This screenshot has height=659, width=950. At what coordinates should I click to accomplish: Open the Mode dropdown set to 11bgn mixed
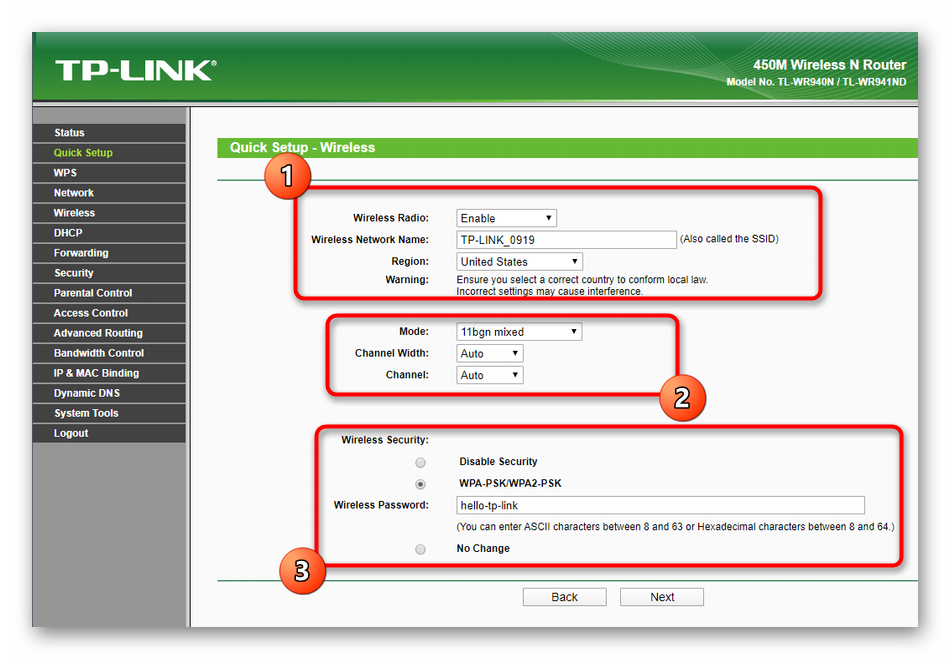519,332
